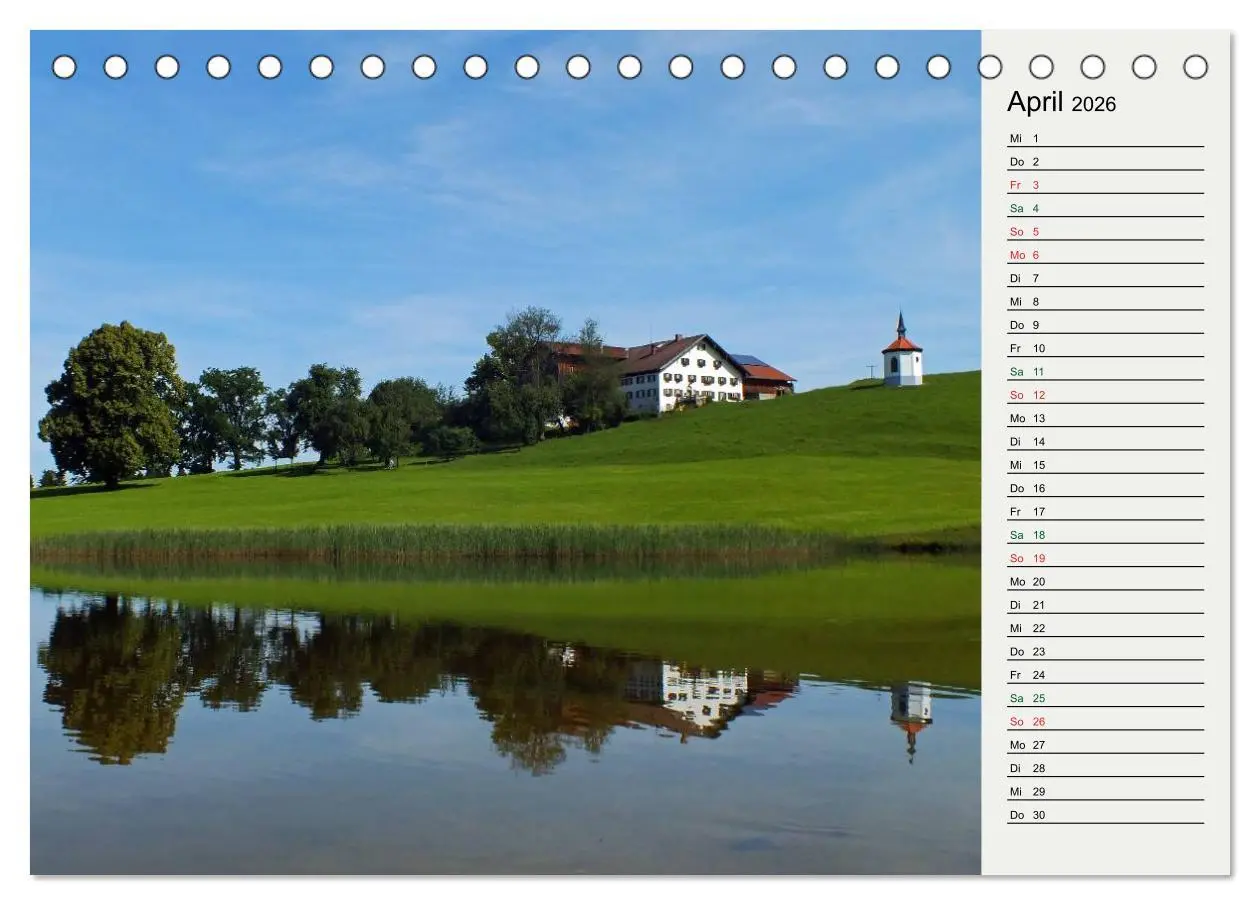1260x905 pixels.
Task: Select the 'Fr 17' date row
Action: coord(1105,511)
